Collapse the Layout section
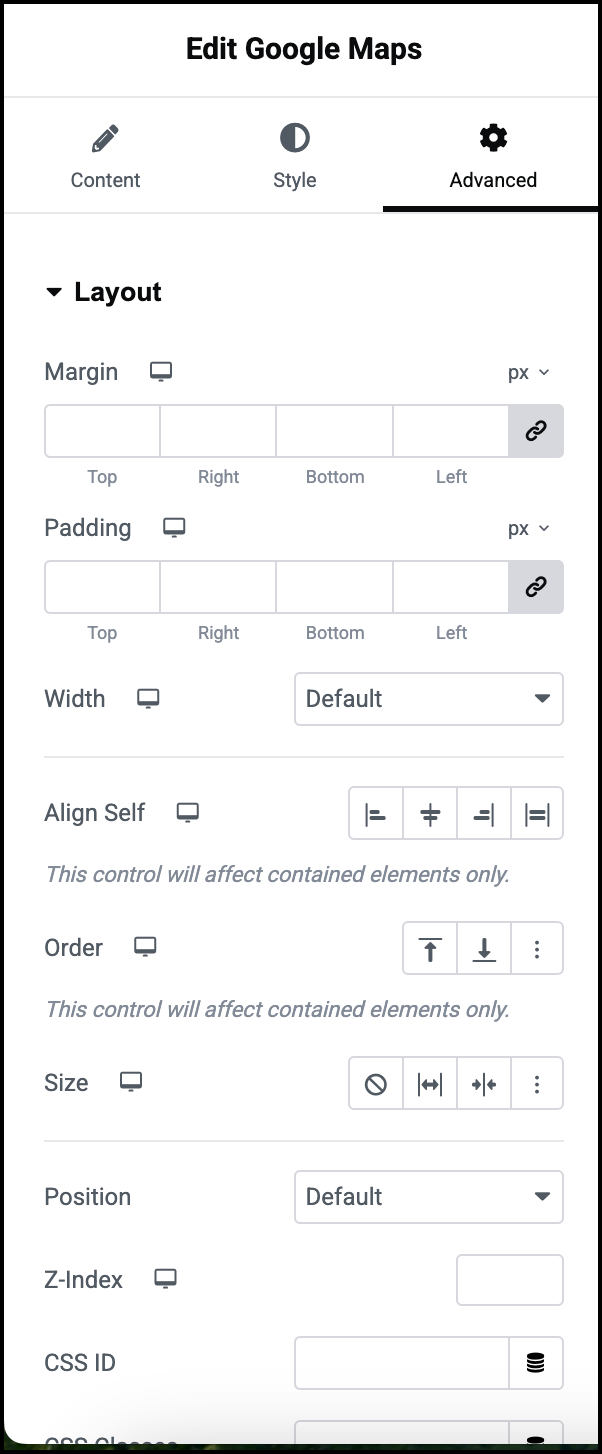 click(54, 292)
